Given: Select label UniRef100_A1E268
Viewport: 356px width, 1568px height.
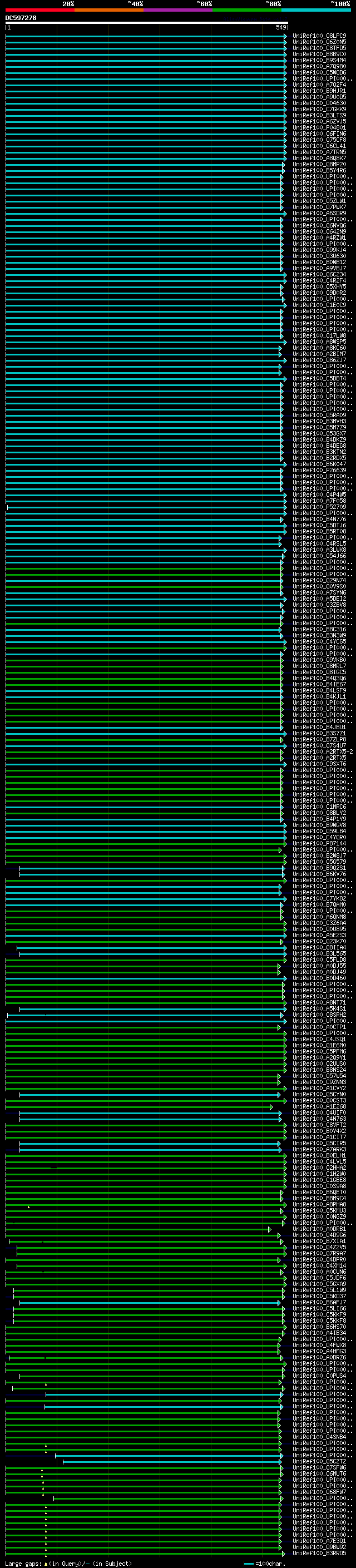Looking at the screenshot, I should (x=319, y=1106).
